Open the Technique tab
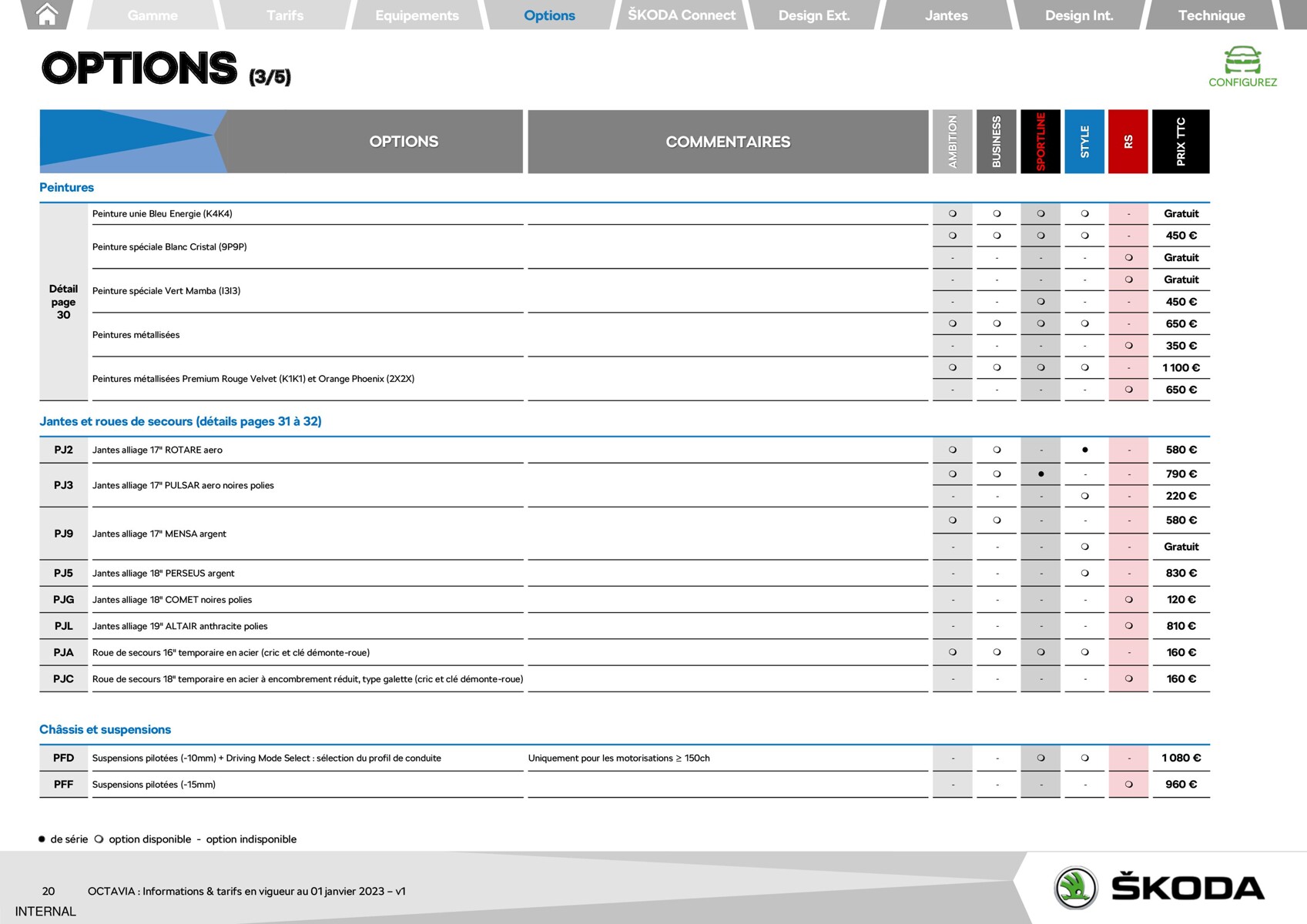Image resolution: width=1307 pixels, height=924 pixels. [1211, 15]
